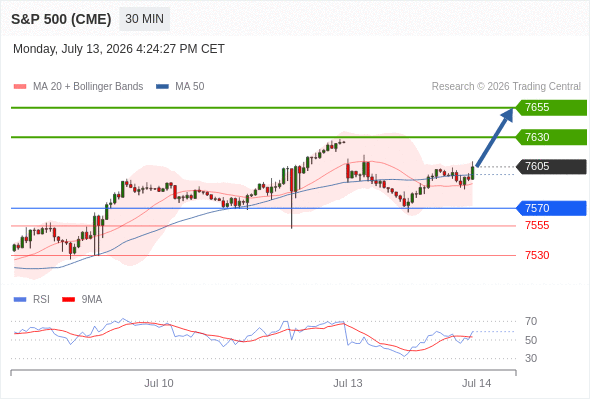
Task: Toggle the MA 20 + Bollinger Bands legend swatch
Action: pos(20,87)
